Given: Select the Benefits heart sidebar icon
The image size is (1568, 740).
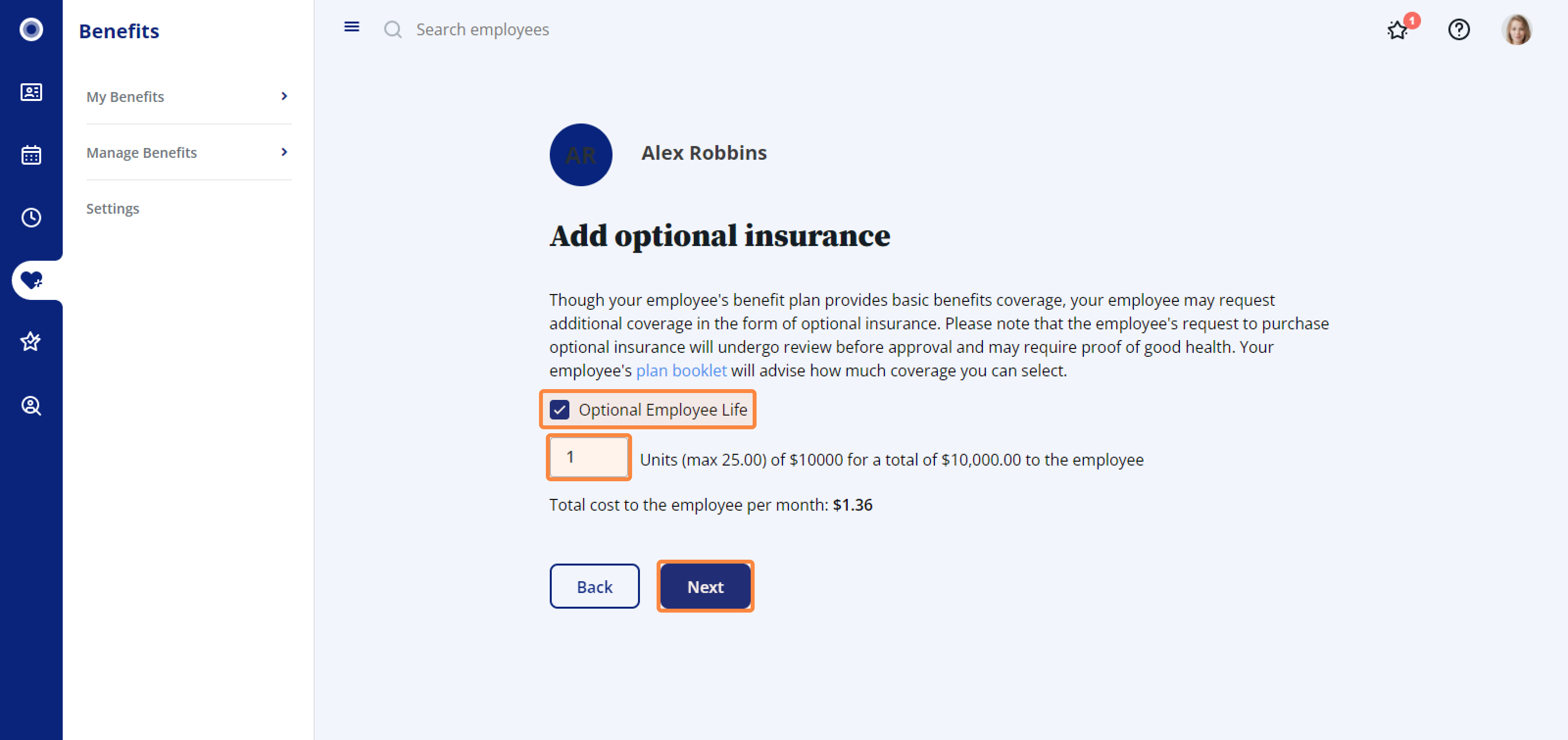Looking at the screenshot, I should tap(31, 280).
